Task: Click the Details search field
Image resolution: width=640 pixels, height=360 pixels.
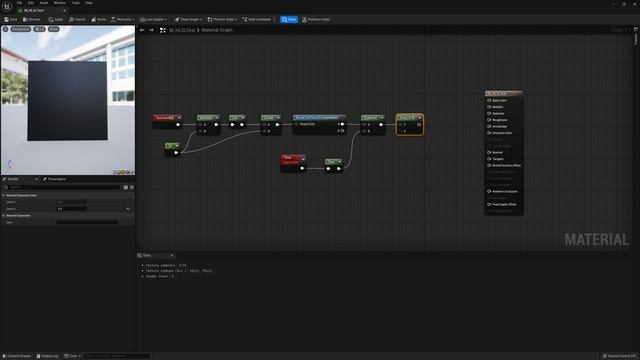Action: pos(62,187)
